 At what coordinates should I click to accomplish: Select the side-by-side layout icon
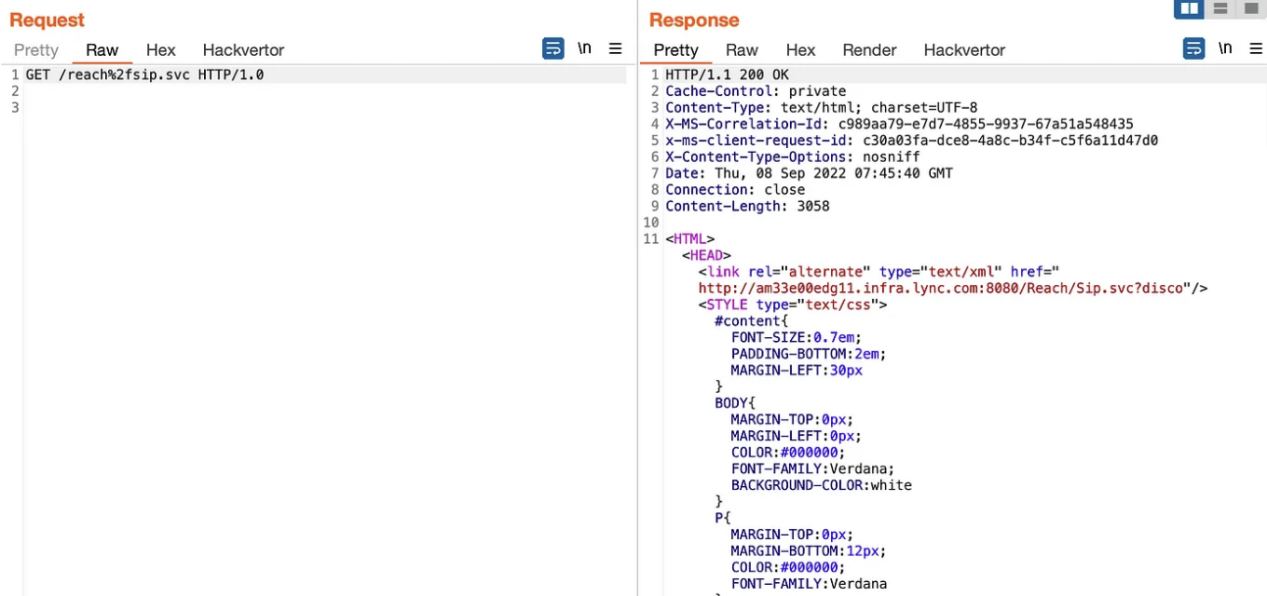point(1189,9)
